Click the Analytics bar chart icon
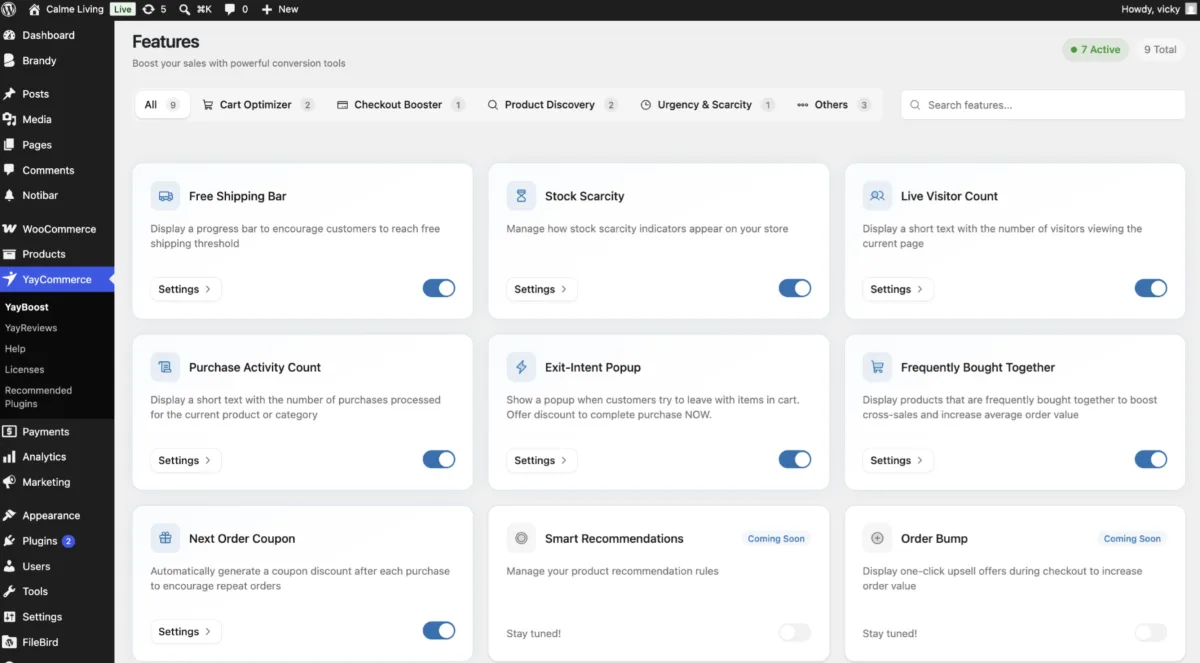This screenshot has width=1200, height=663. click(x=10, y=457)
